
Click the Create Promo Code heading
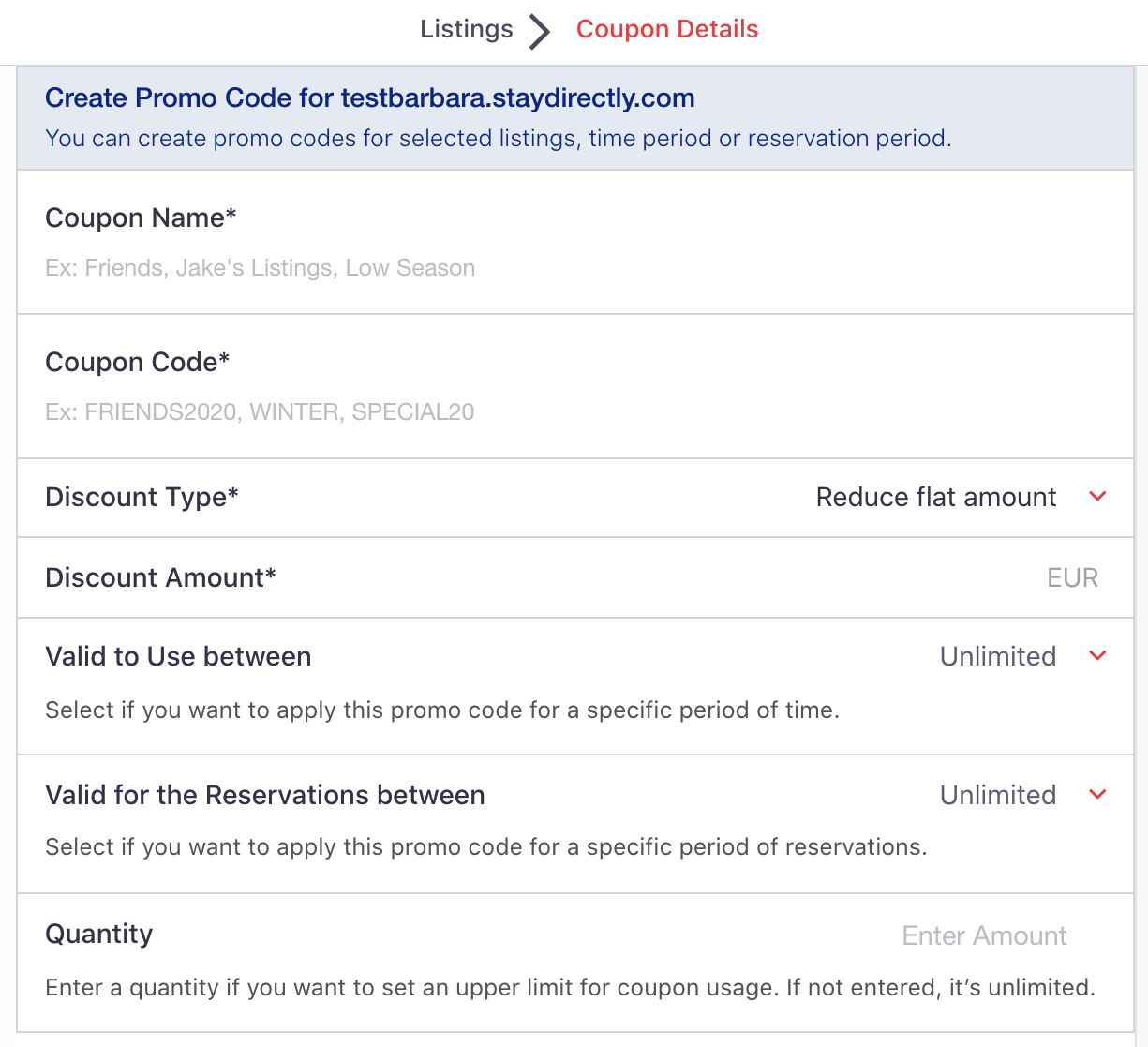click(x=370, y=97)
